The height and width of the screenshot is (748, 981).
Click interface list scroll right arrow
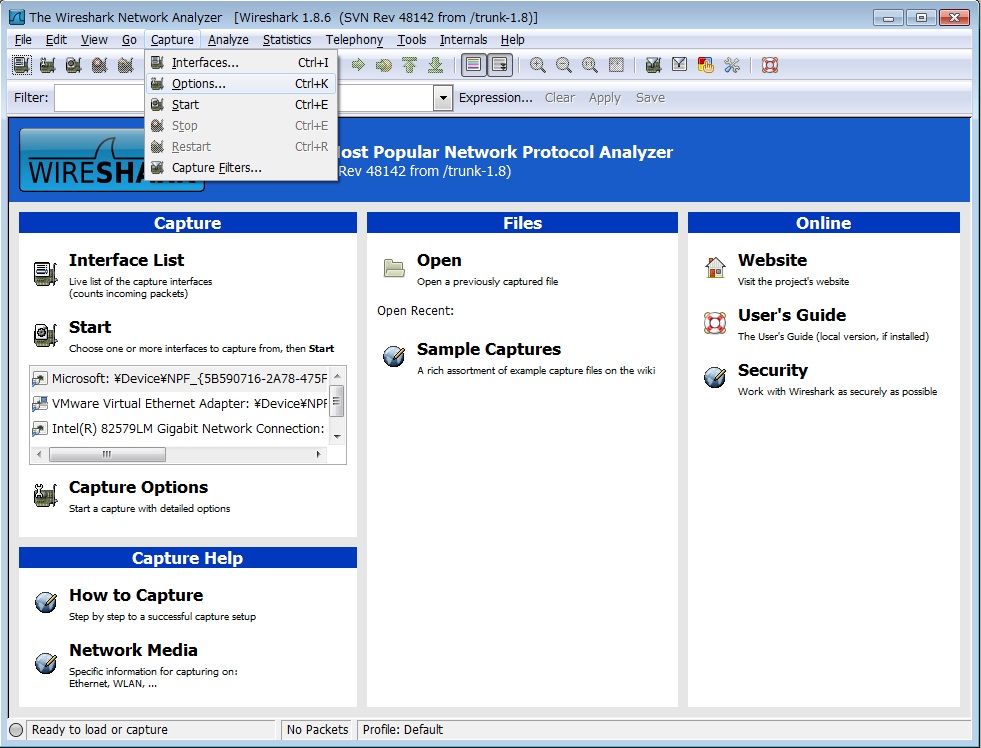[x=319, y=455]
